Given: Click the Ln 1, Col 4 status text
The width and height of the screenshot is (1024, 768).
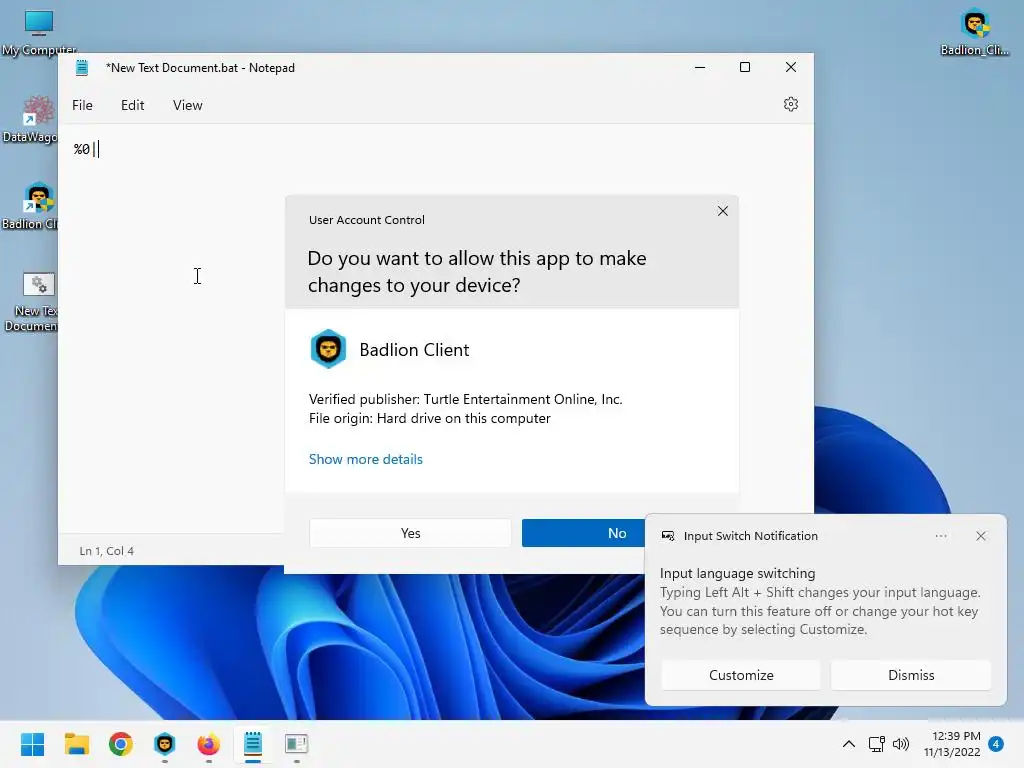Looking at the screenshot, I should point(106,551).
